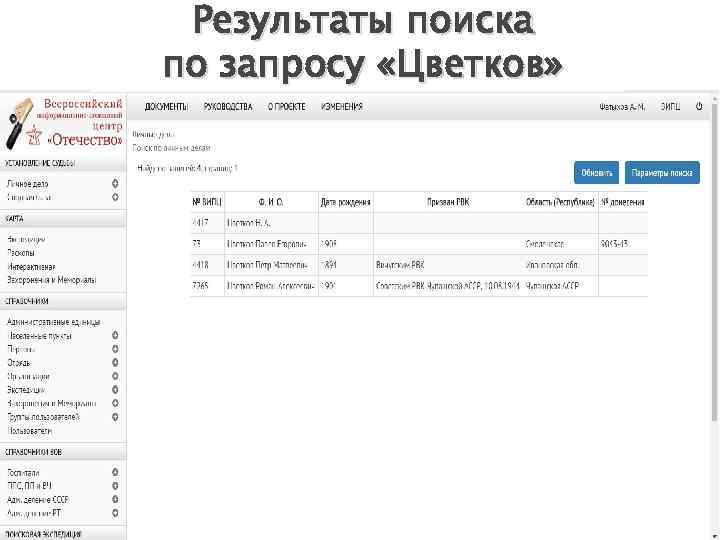Collapse the СПРАВОЧНИКИ ВОВ section header

pyautogui.click(x=63, y=452)
